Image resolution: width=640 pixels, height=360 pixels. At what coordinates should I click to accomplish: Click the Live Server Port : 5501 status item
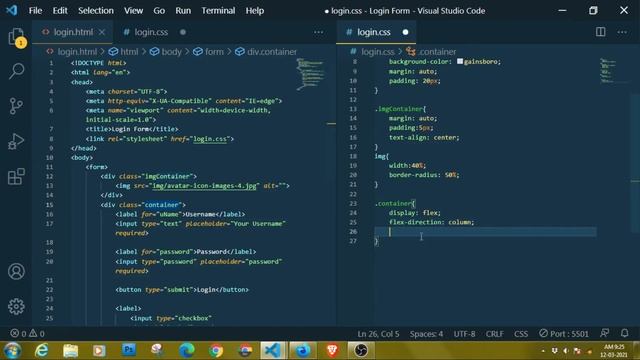tap(564, 333)
